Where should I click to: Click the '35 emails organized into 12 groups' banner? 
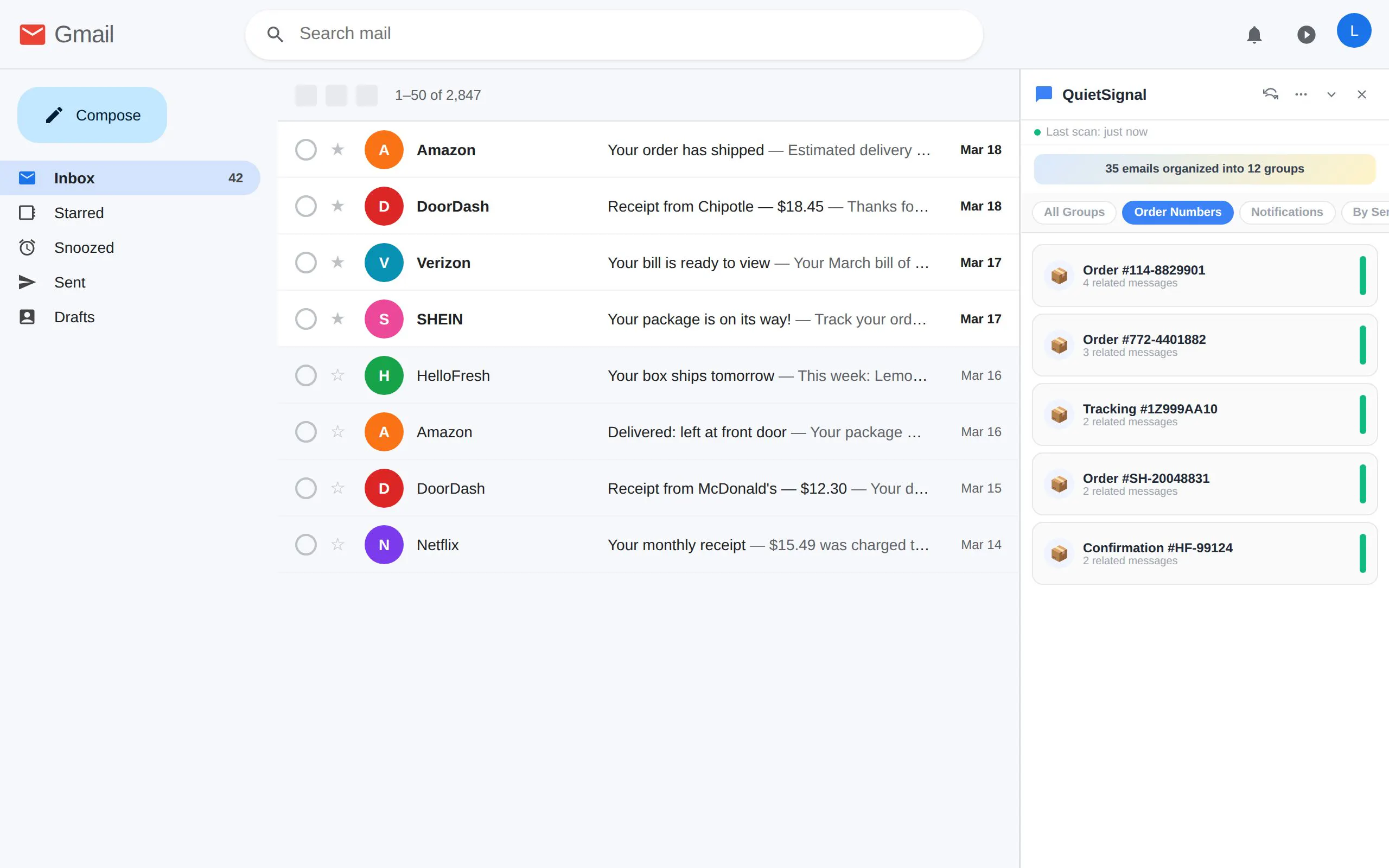pos(1204,169)
